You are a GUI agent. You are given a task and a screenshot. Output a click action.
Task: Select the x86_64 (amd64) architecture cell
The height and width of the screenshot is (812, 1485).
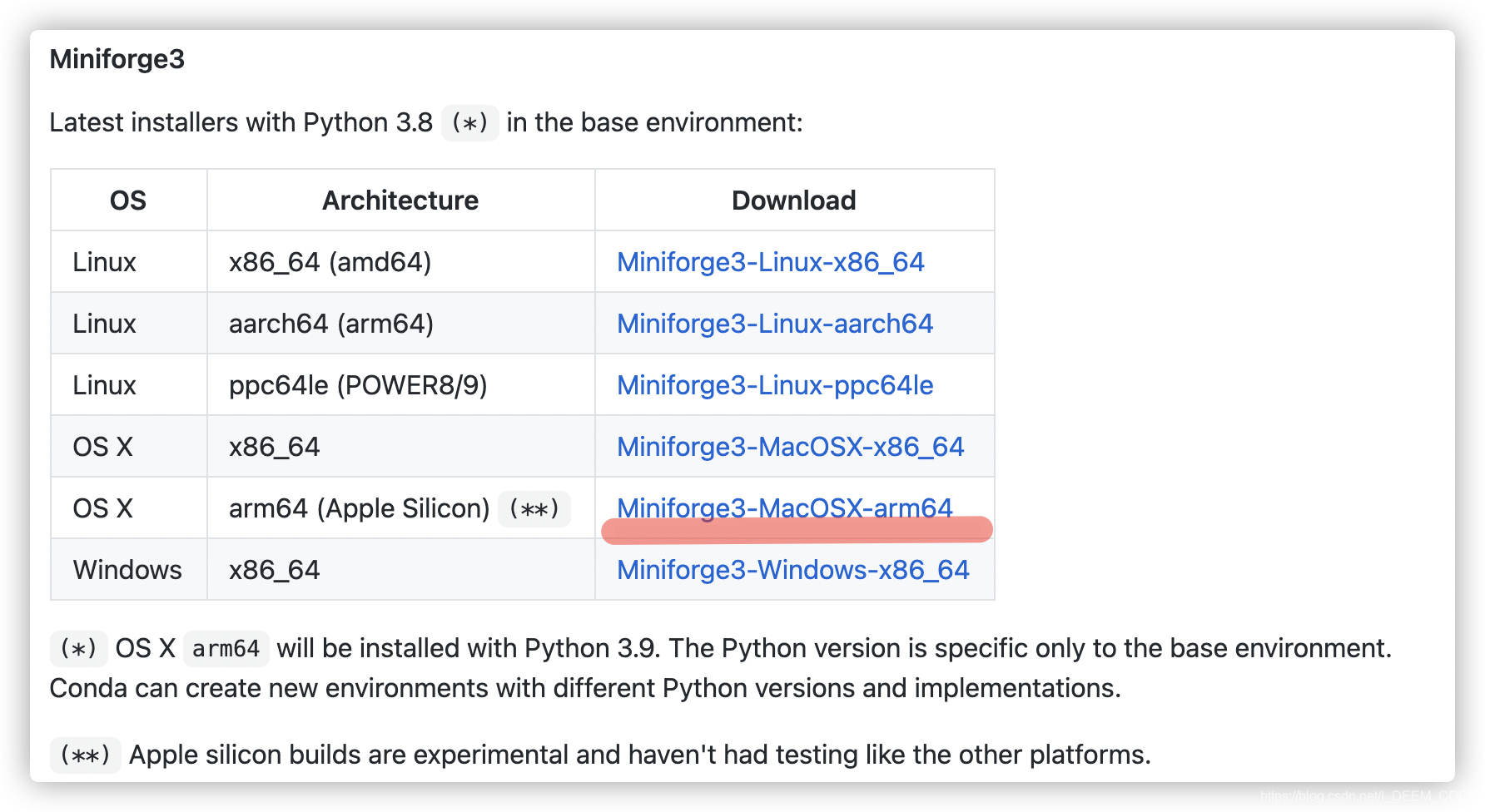[330, 261]
